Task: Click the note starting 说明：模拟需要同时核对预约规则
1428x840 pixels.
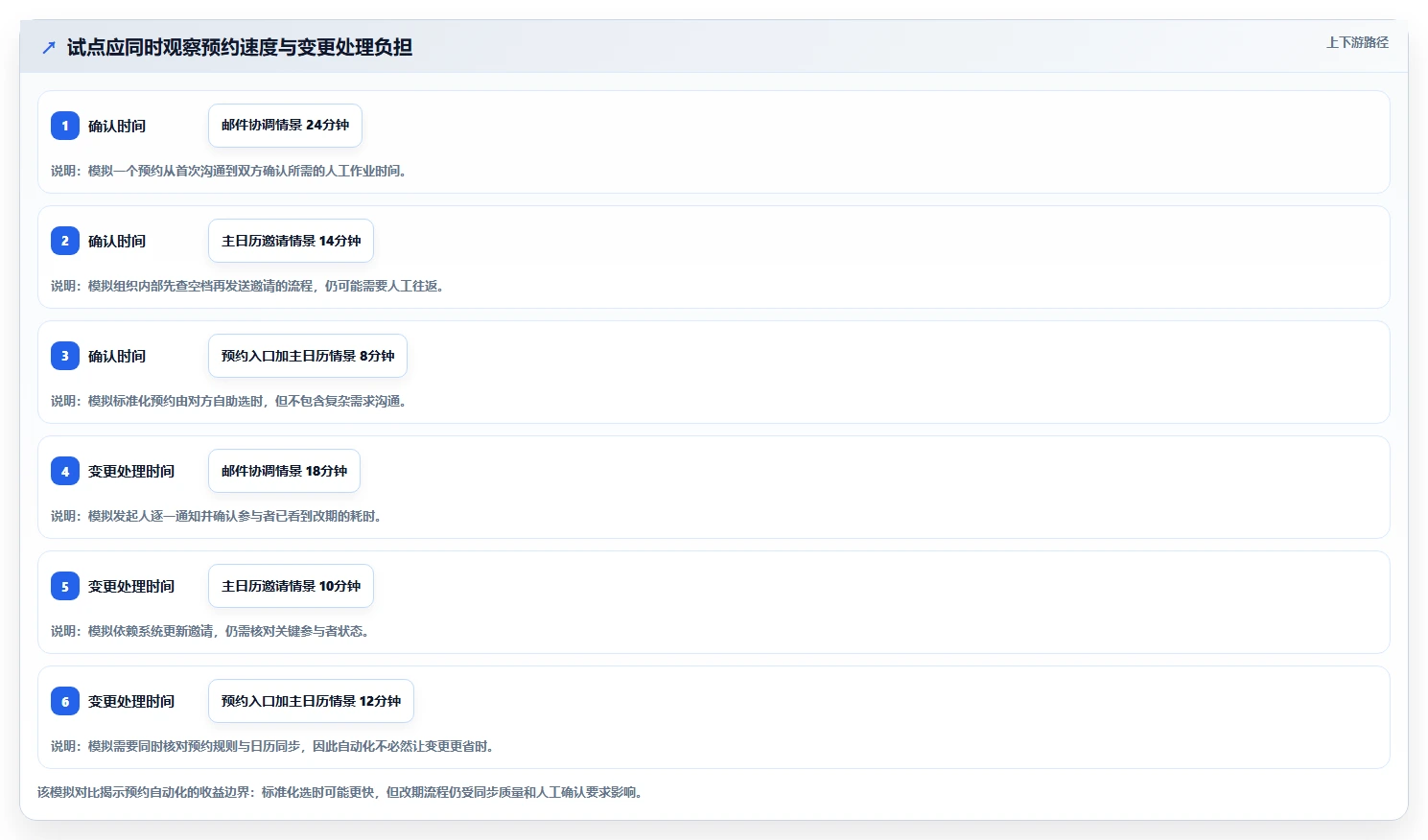Action: tap(275, 746)
